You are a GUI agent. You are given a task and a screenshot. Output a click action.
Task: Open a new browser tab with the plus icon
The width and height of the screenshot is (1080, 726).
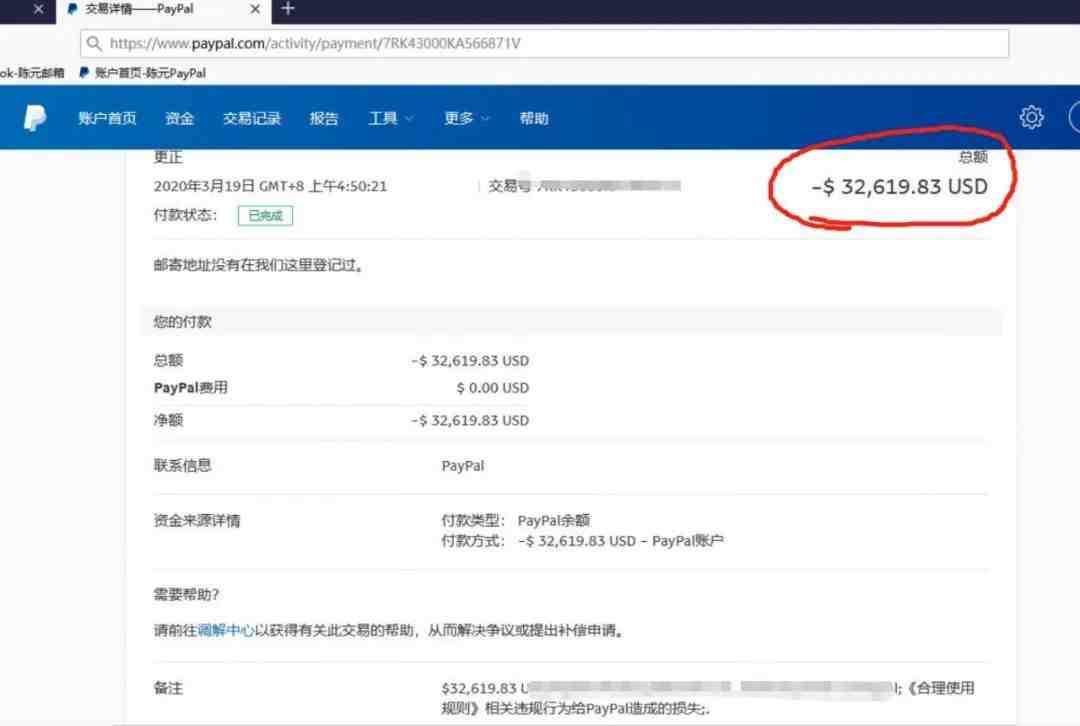click(x=288, y=8)
